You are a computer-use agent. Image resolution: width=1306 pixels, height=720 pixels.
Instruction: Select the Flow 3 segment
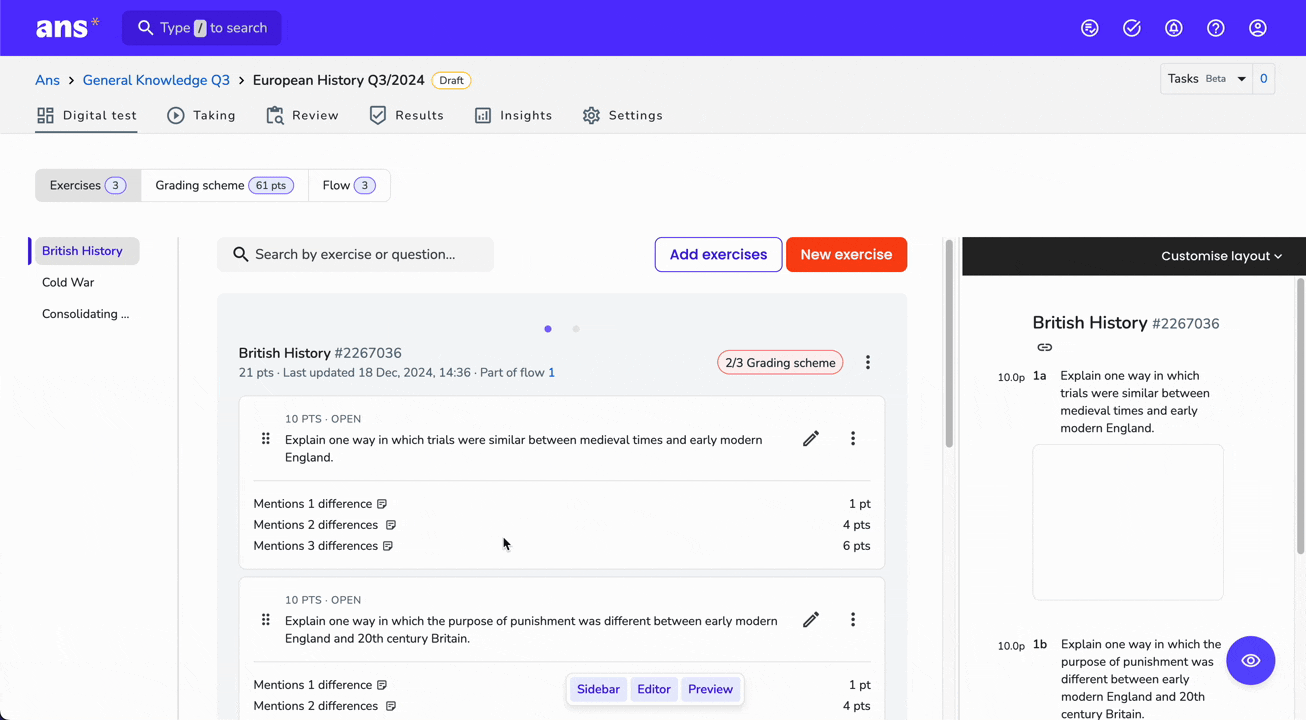click(x=349, y=185)
